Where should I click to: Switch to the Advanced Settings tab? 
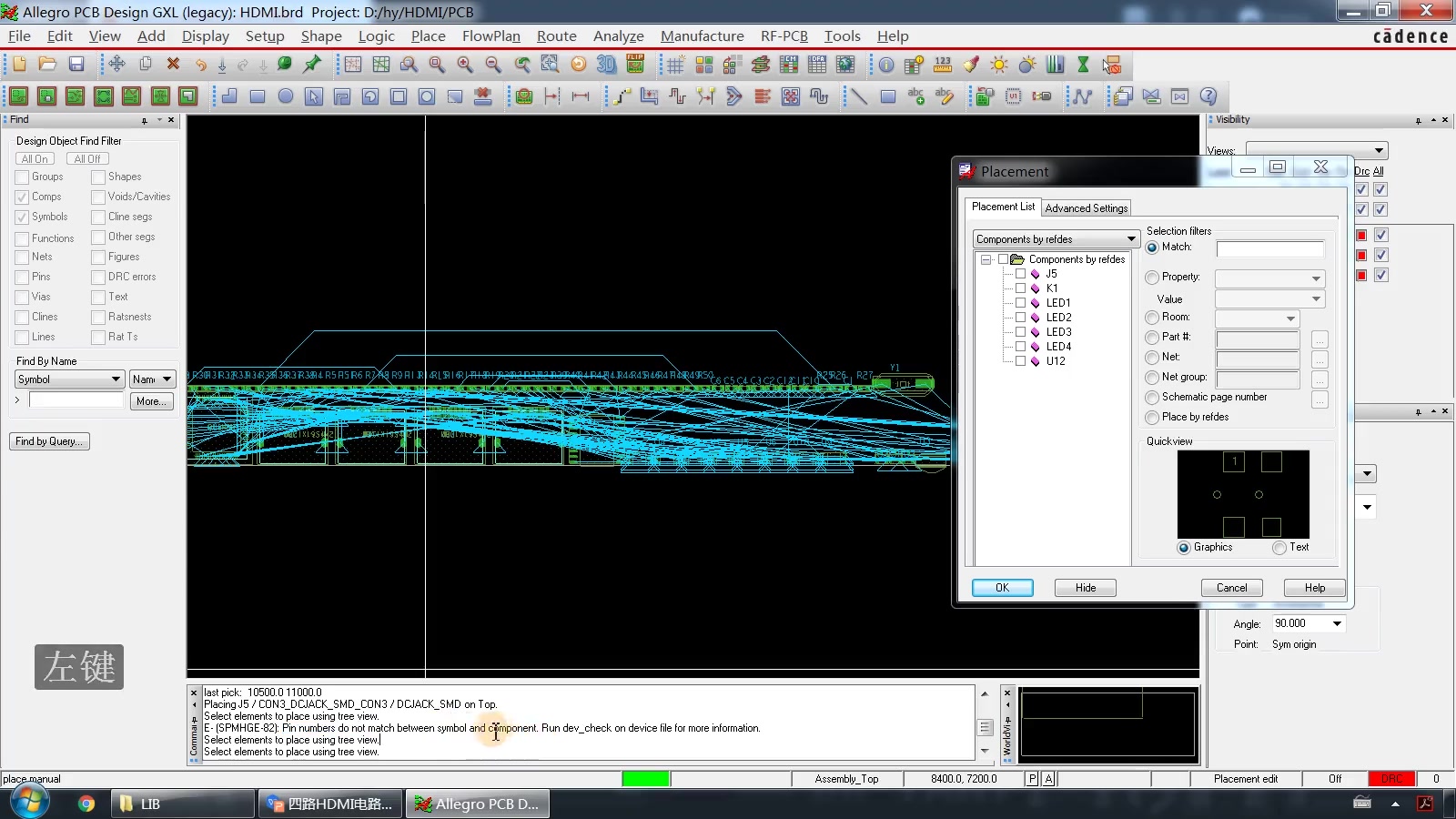(x=1086, y=208)
